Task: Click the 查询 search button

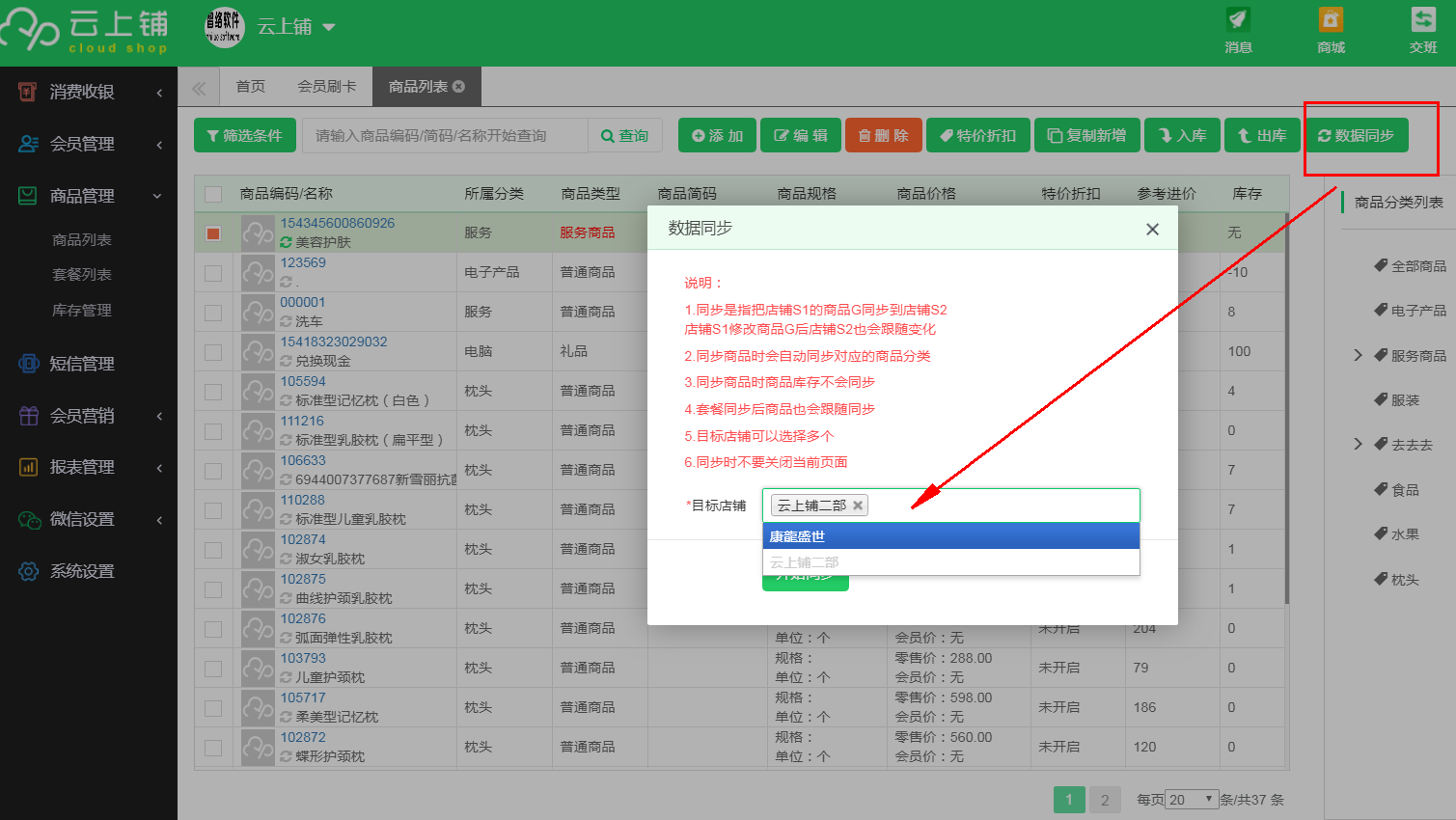Action: [x=625, y=136]
